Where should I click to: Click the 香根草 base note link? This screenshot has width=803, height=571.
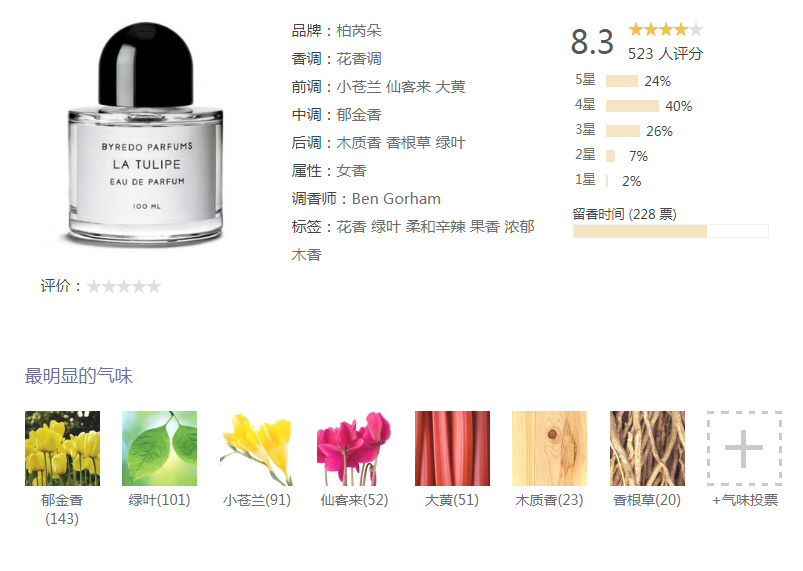point(409,143)
